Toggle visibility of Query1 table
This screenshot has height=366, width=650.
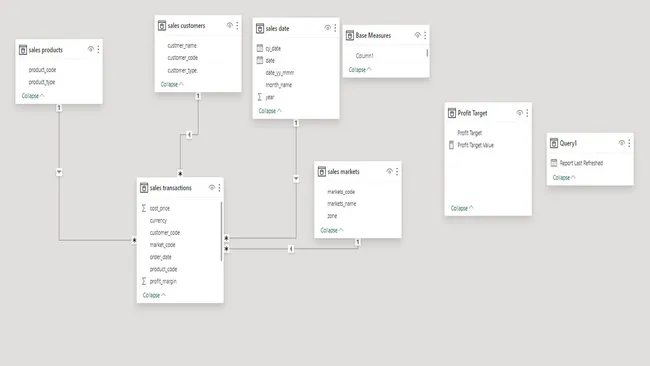pos(621,143)
